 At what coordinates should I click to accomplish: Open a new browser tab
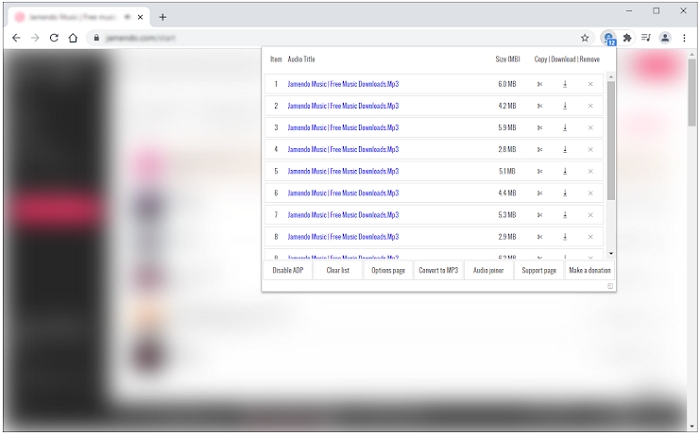point(162,17)
